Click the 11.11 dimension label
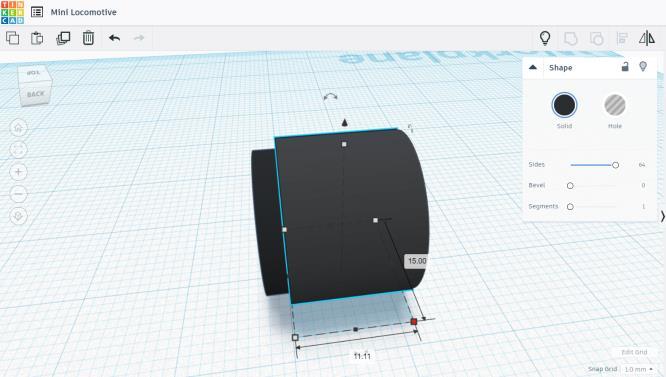Image resolution: width=666 pixels, height=377 pixels. [362, 356]
